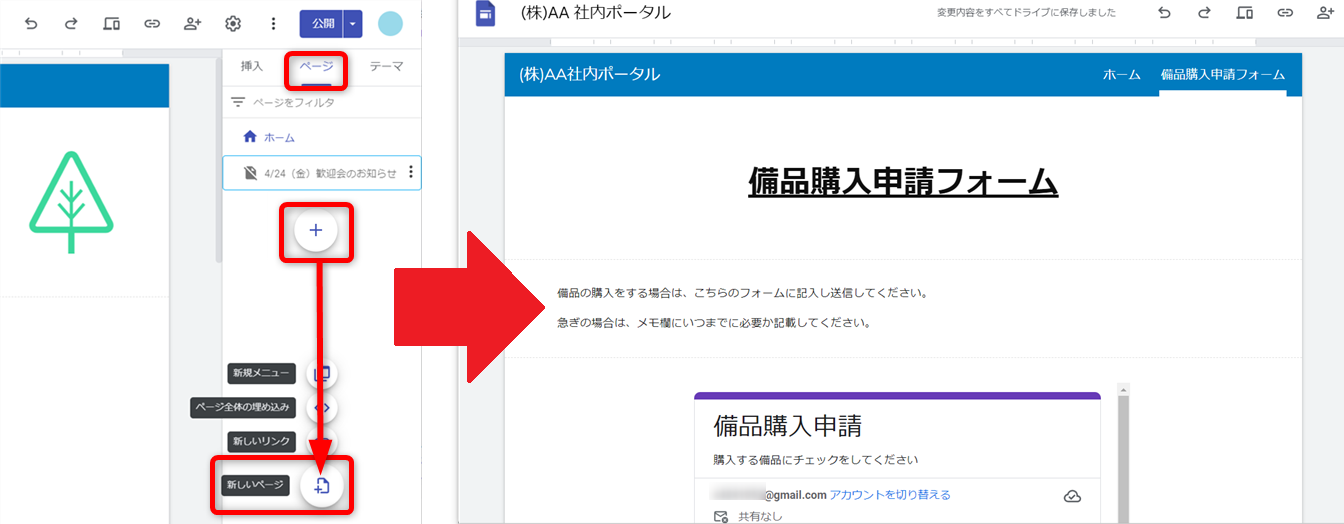
Task: Click the round plus add-page button
Action: pyautogui.click(x=316, y=231)
